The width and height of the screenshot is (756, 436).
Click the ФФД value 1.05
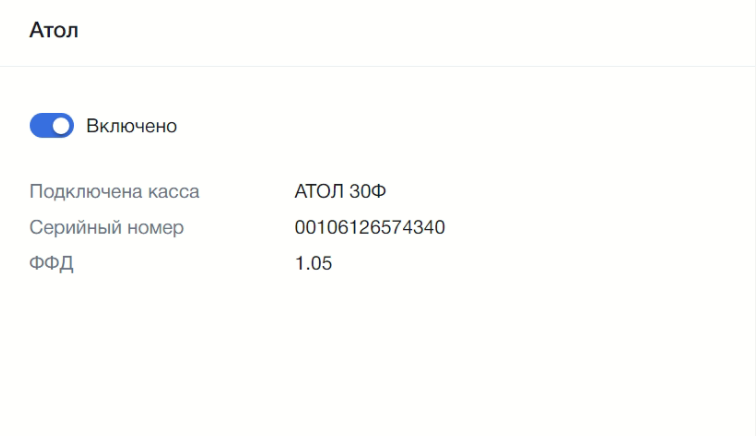[313, 264]
